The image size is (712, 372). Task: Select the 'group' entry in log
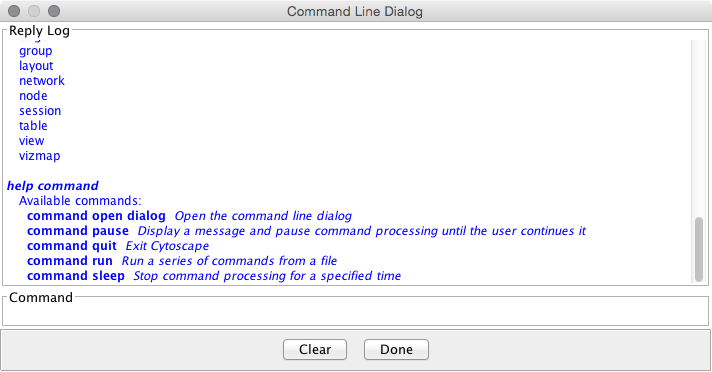(35, 51)
